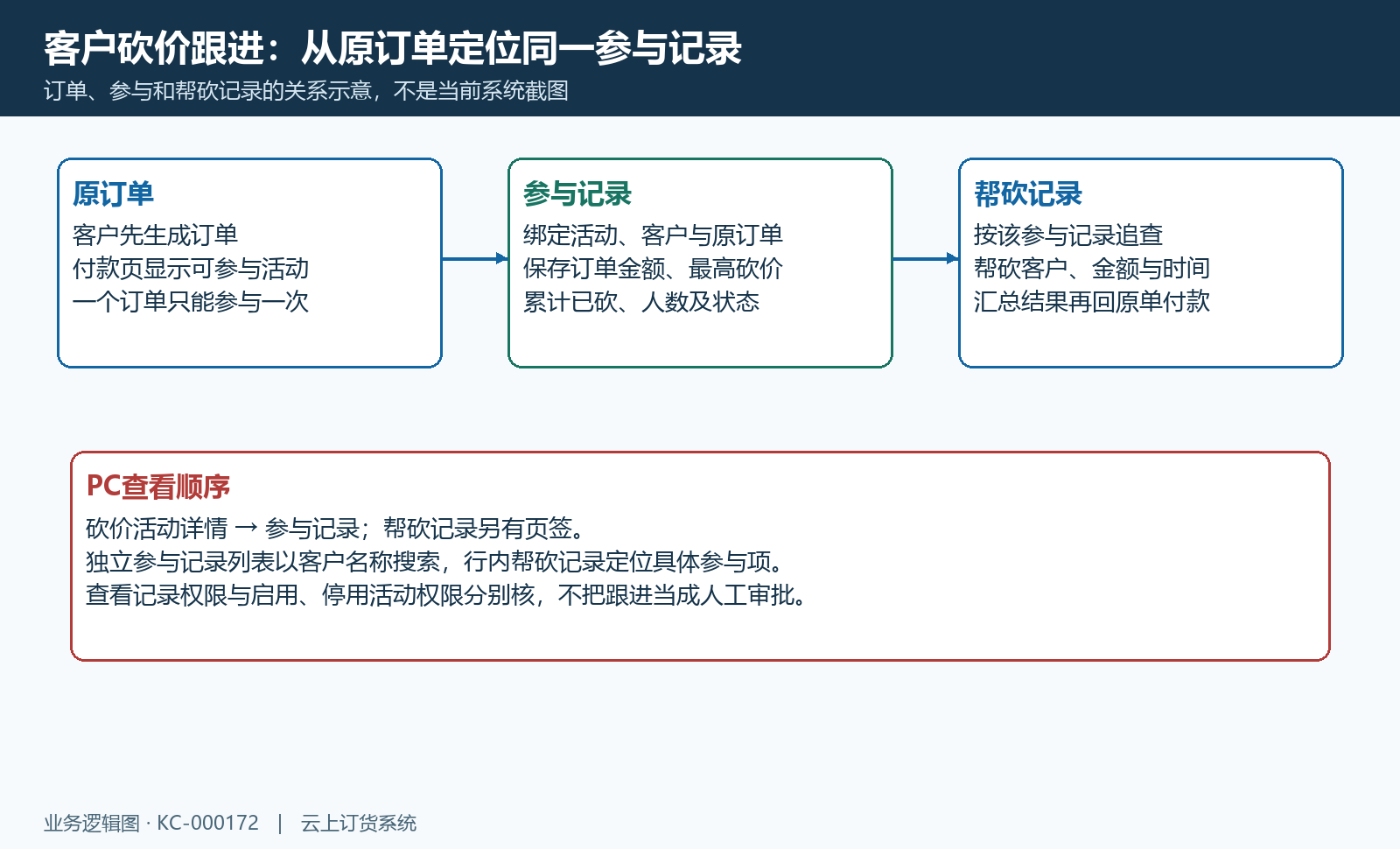Screen dimensions: 1400x849
Task: Click the line 保存订单金额、最高砍价
Action: [x=653, y=268]
